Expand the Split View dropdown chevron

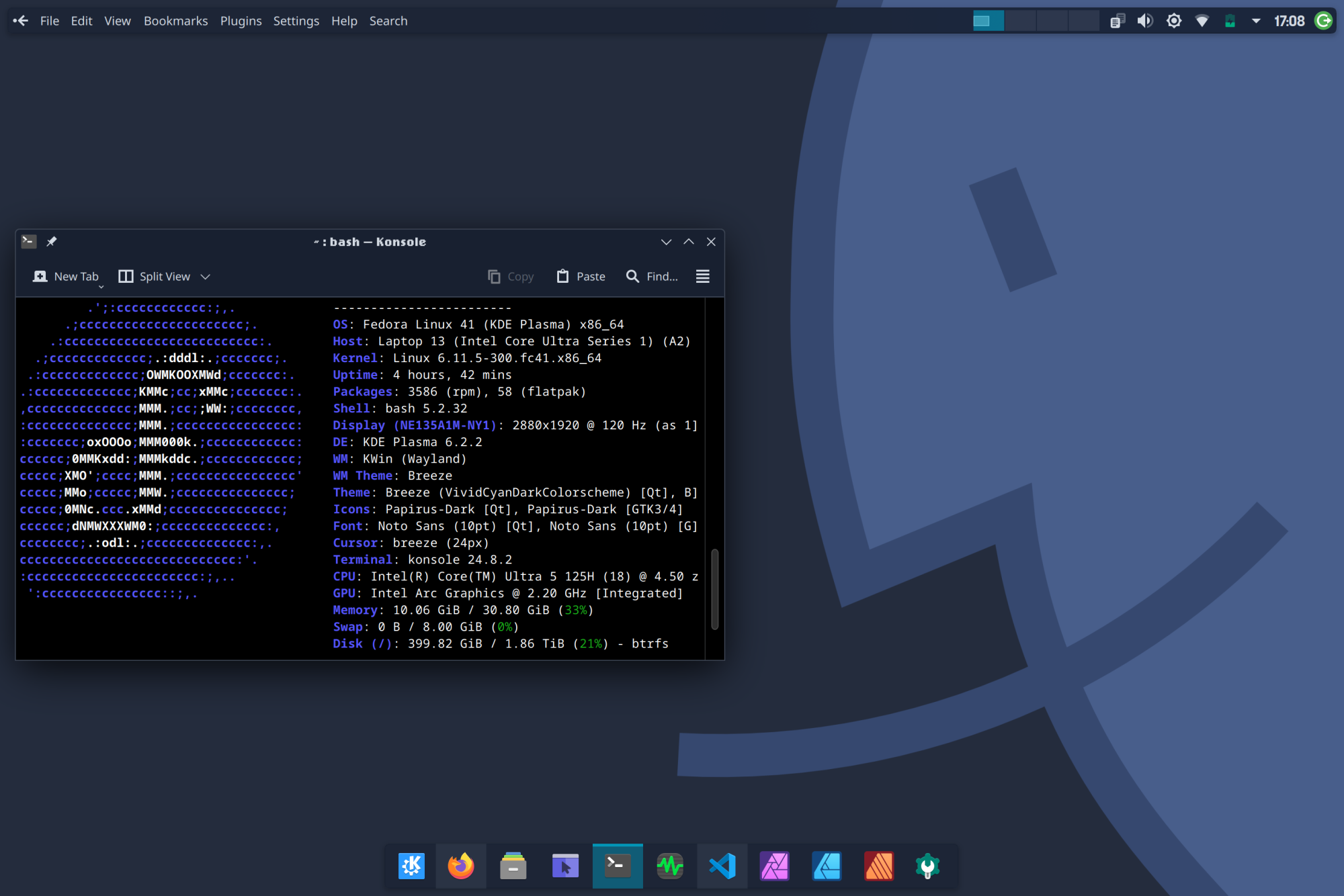pyautogui.click(x=206, y=277)
